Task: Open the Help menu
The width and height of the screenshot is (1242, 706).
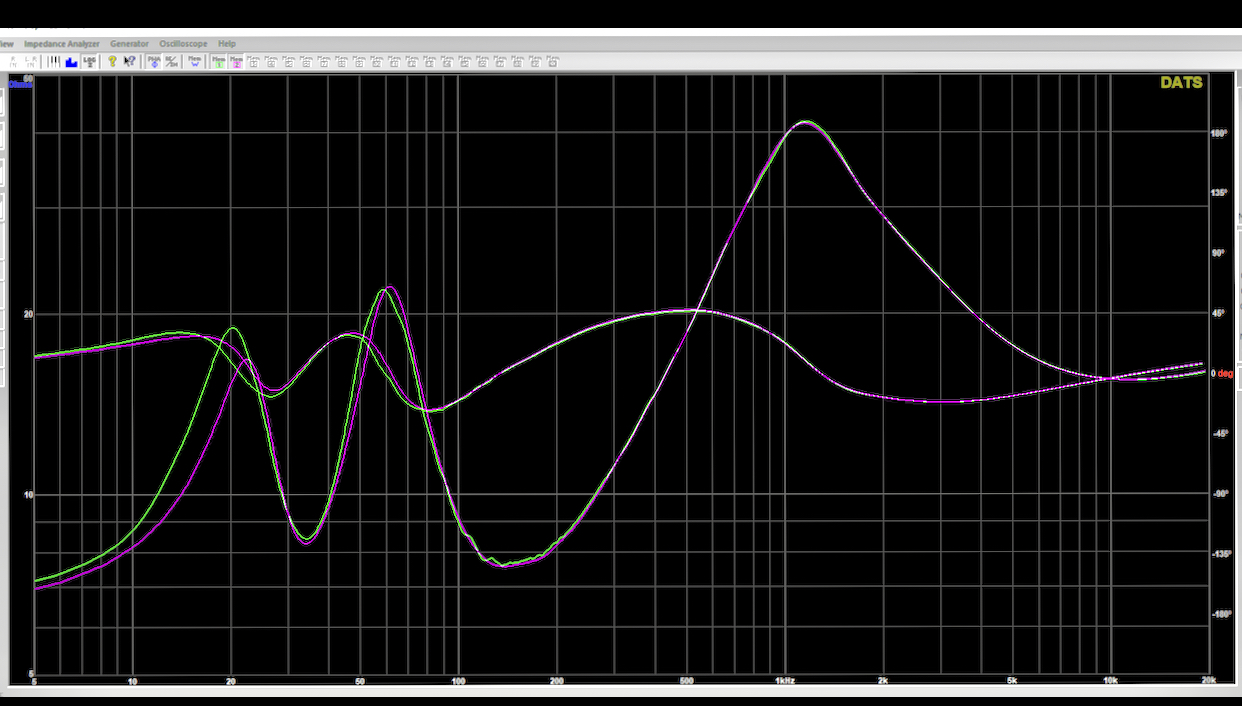Action: [x=227, y=44]
